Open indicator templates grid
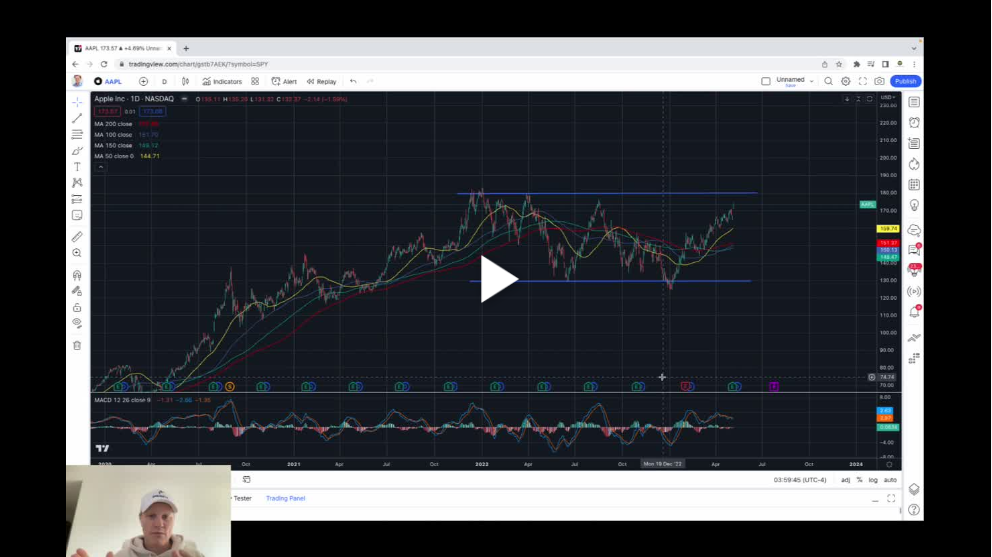 click(255, 82)
